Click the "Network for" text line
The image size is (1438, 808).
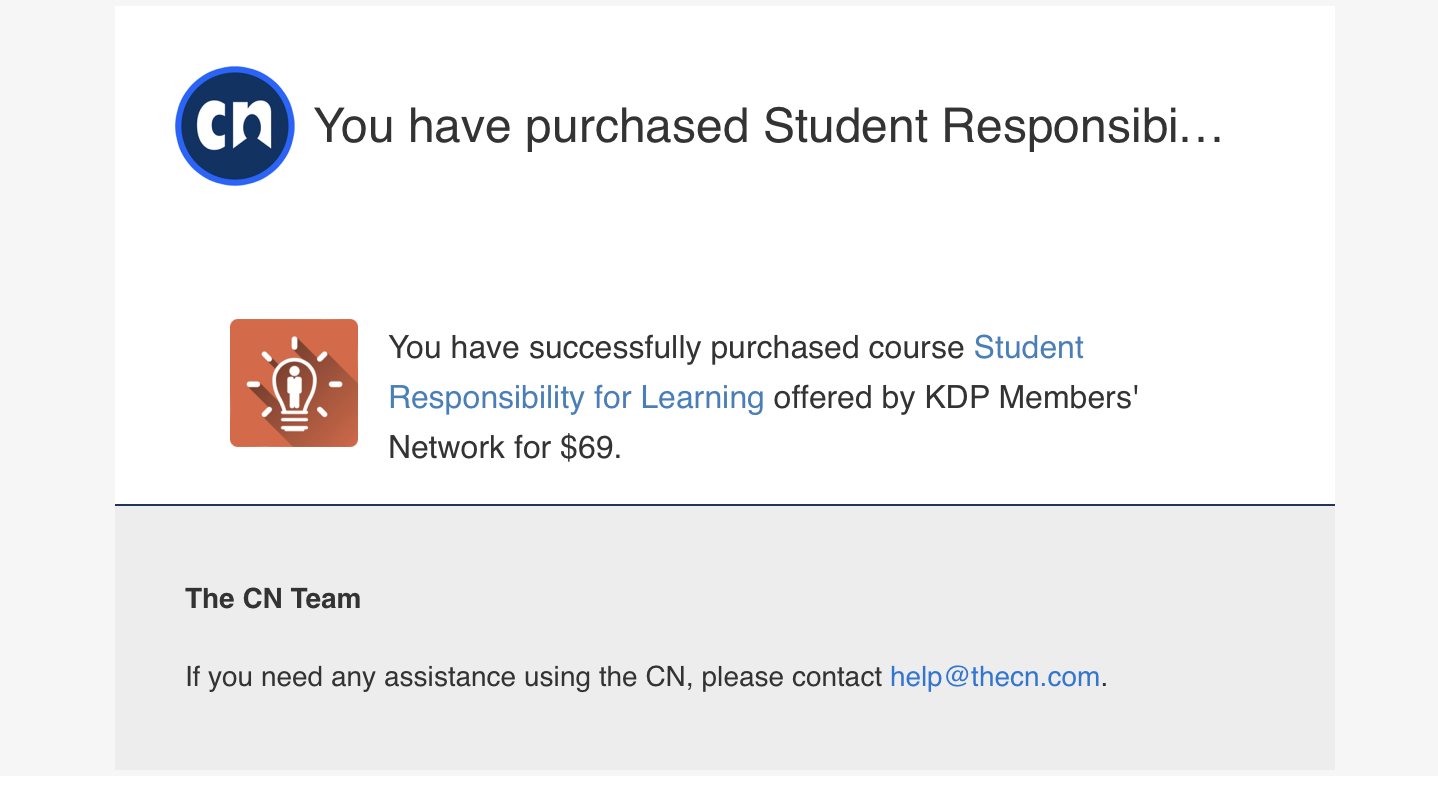[x=469, y=447]
